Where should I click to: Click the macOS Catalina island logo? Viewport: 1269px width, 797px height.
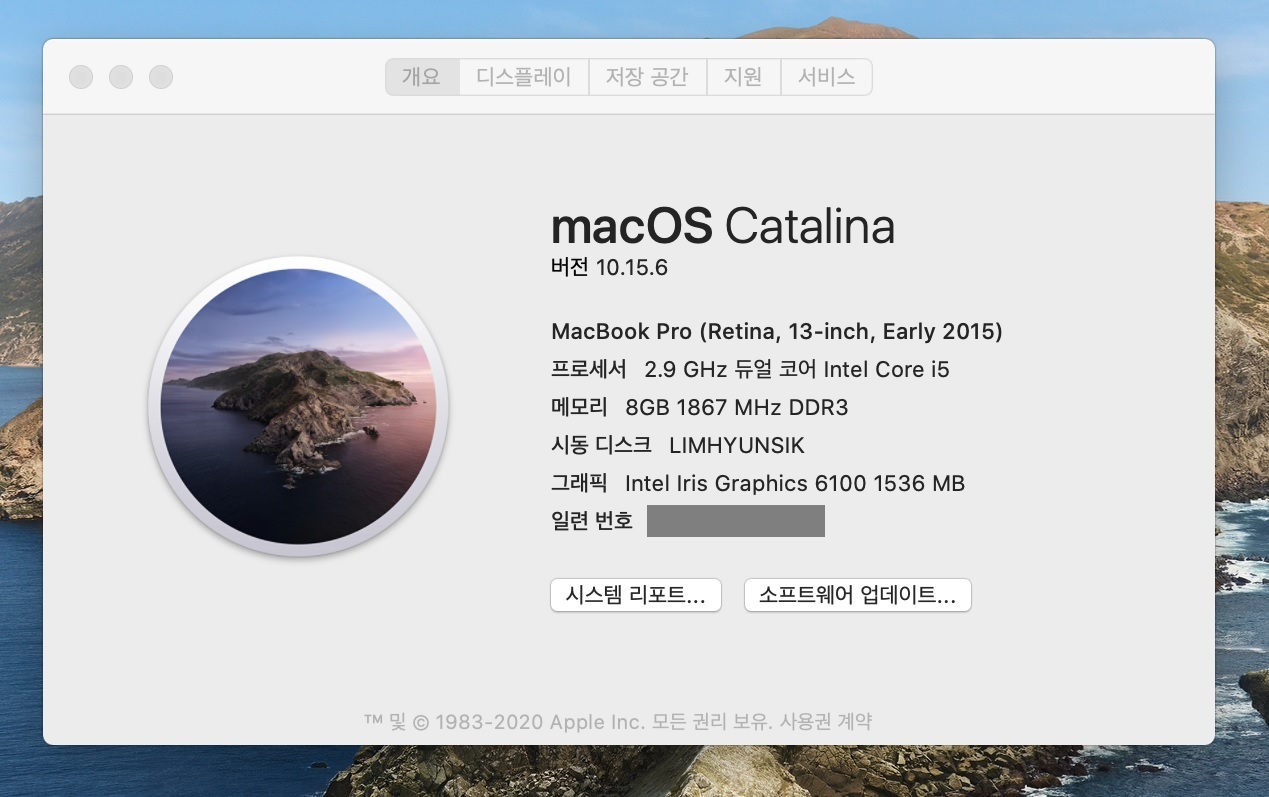tap(299, 406)
